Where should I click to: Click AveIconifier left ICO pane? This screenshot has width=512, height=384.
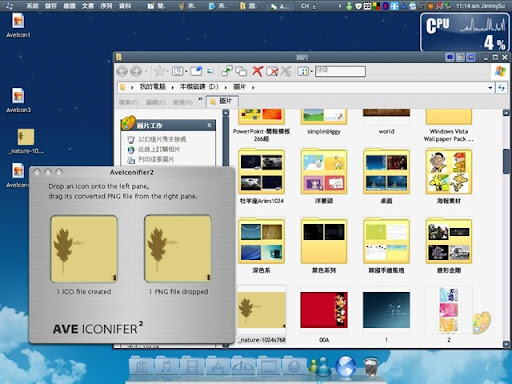[x=84, y=249]
